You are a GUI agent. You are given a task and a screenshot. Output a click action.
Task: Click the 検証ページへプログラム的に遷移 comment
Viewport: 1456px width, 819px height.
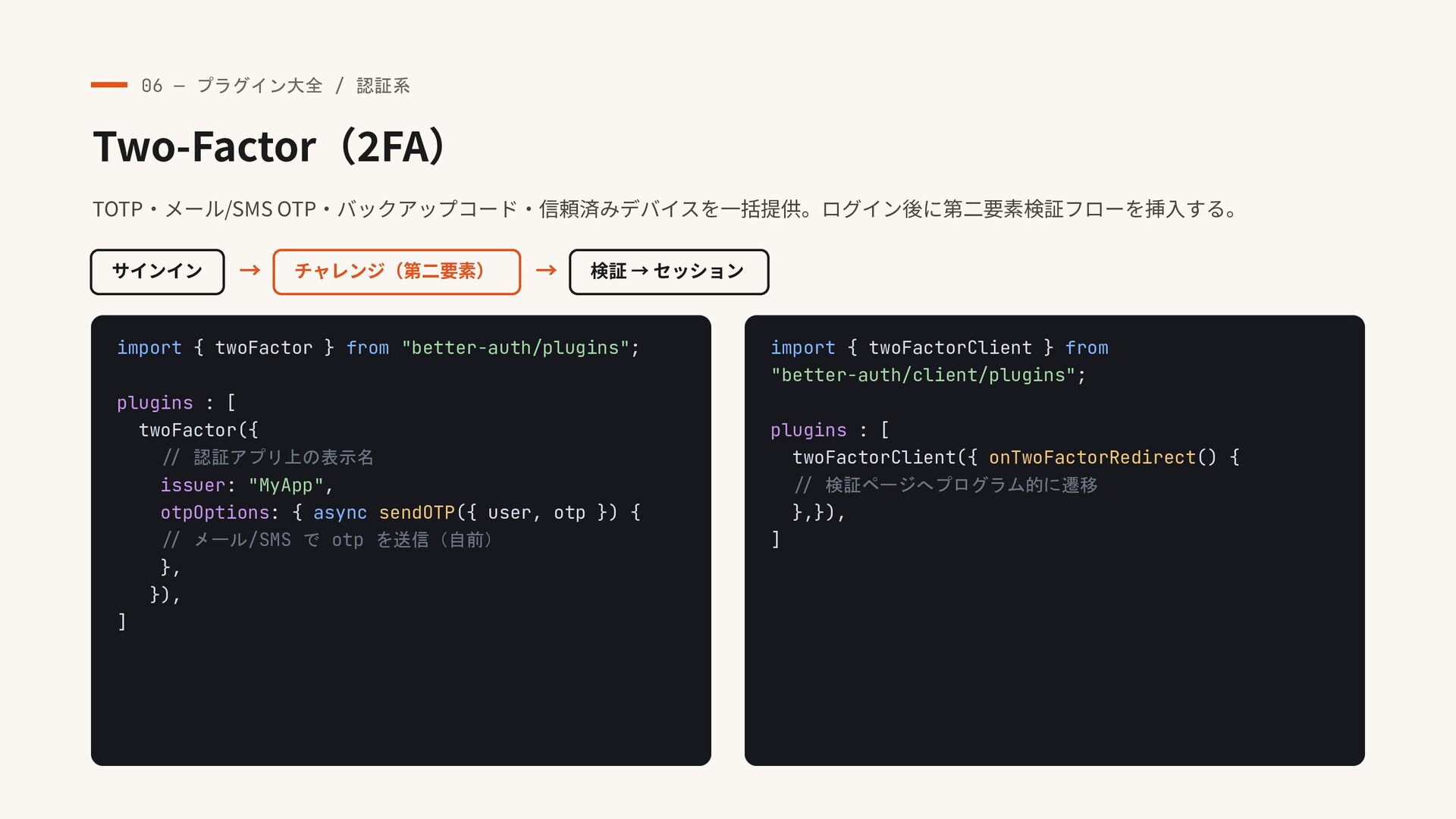pos(945,485)
